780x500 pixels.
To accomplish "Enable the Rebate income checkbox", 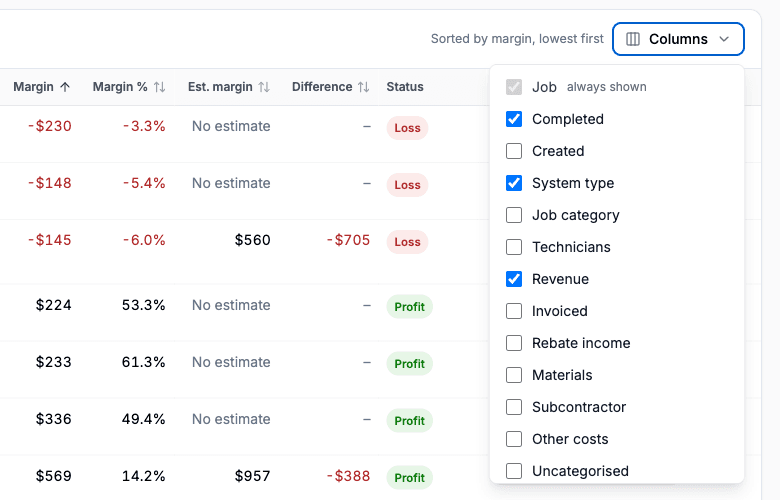I will (x=514, y=343).
